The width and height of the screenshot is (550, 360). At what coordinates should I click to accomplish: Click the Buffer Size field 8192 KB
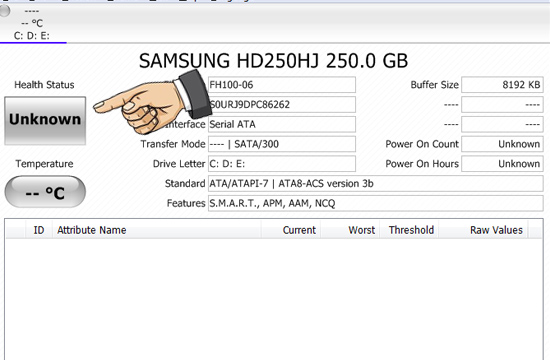pos(502,85)
